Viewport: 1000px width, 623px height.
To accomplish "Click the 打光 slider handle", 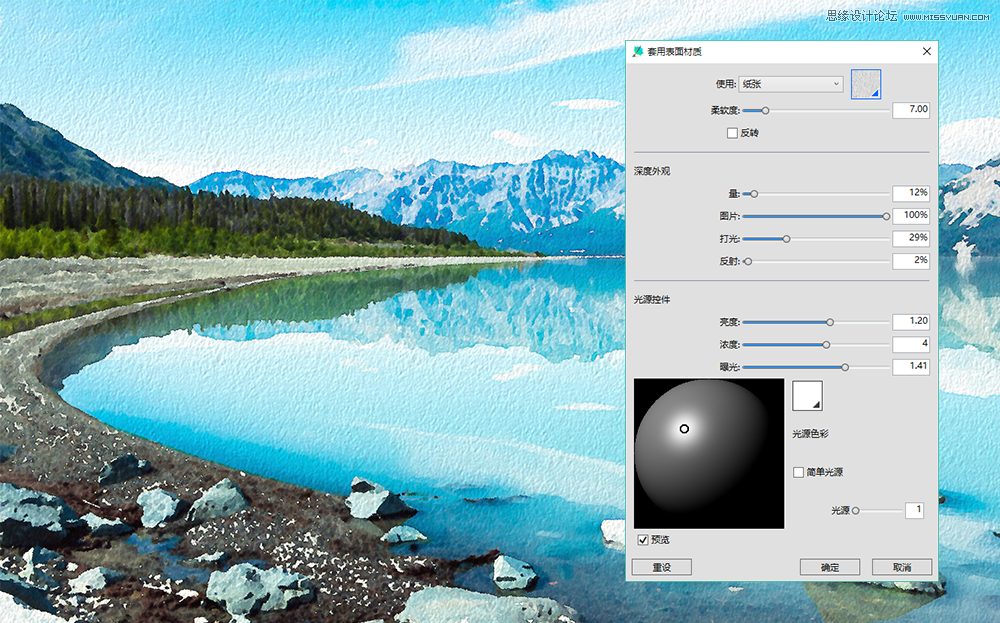I will [786, 238].
